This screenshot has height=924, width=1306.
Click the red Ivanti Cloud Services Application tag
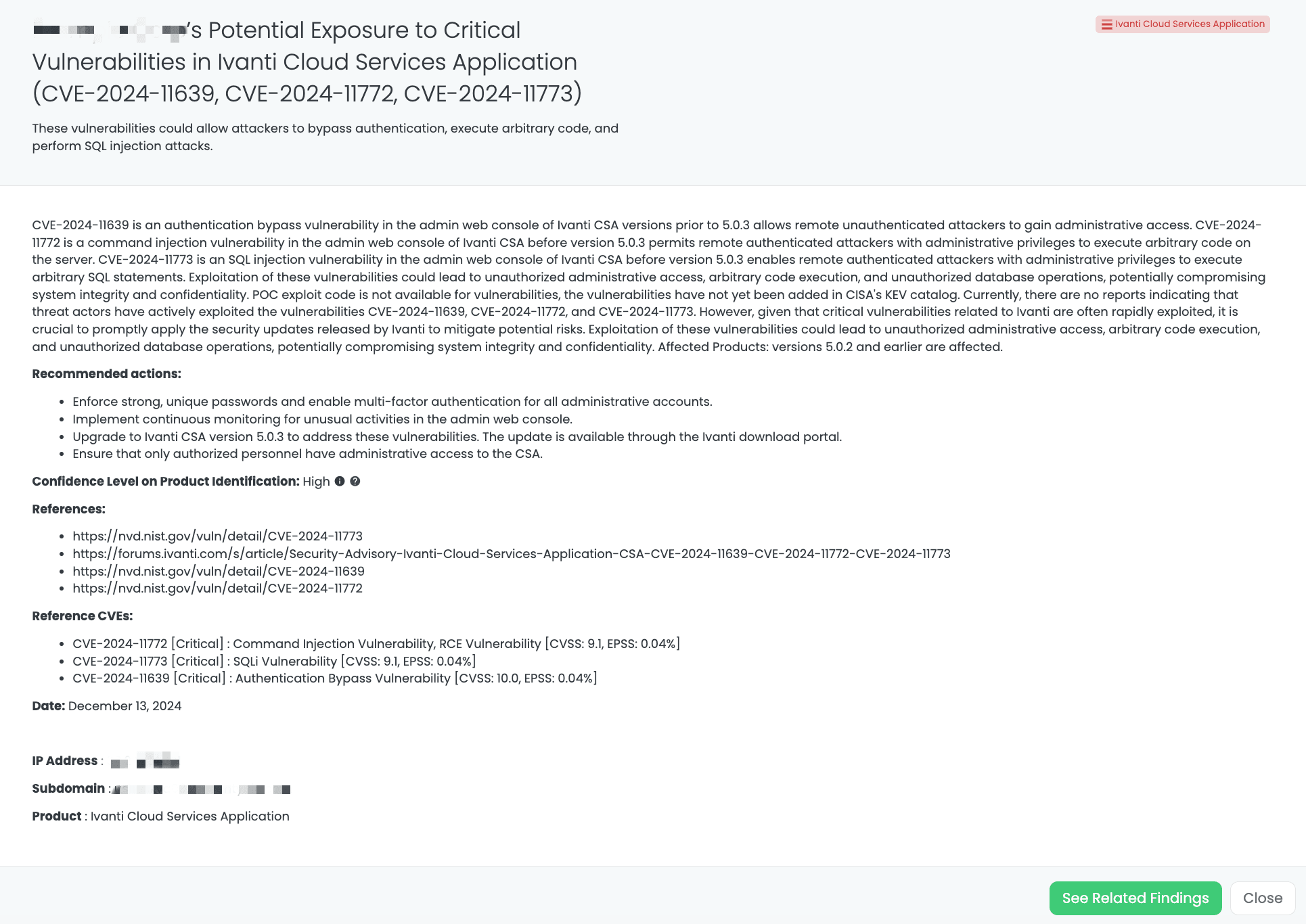1183,24
